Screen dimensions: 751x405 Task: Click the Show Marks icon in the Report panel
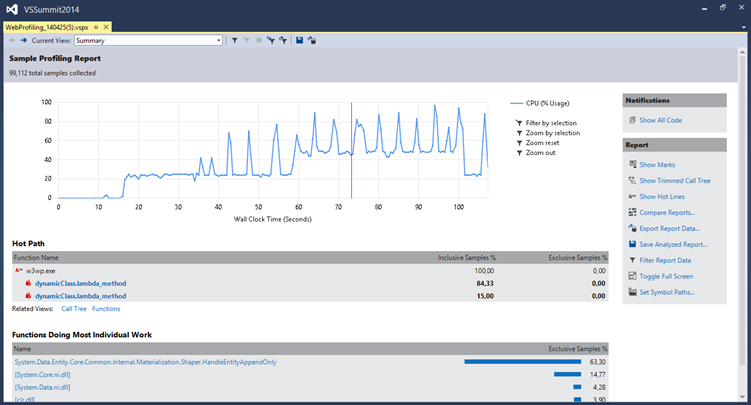pos(632,164)
